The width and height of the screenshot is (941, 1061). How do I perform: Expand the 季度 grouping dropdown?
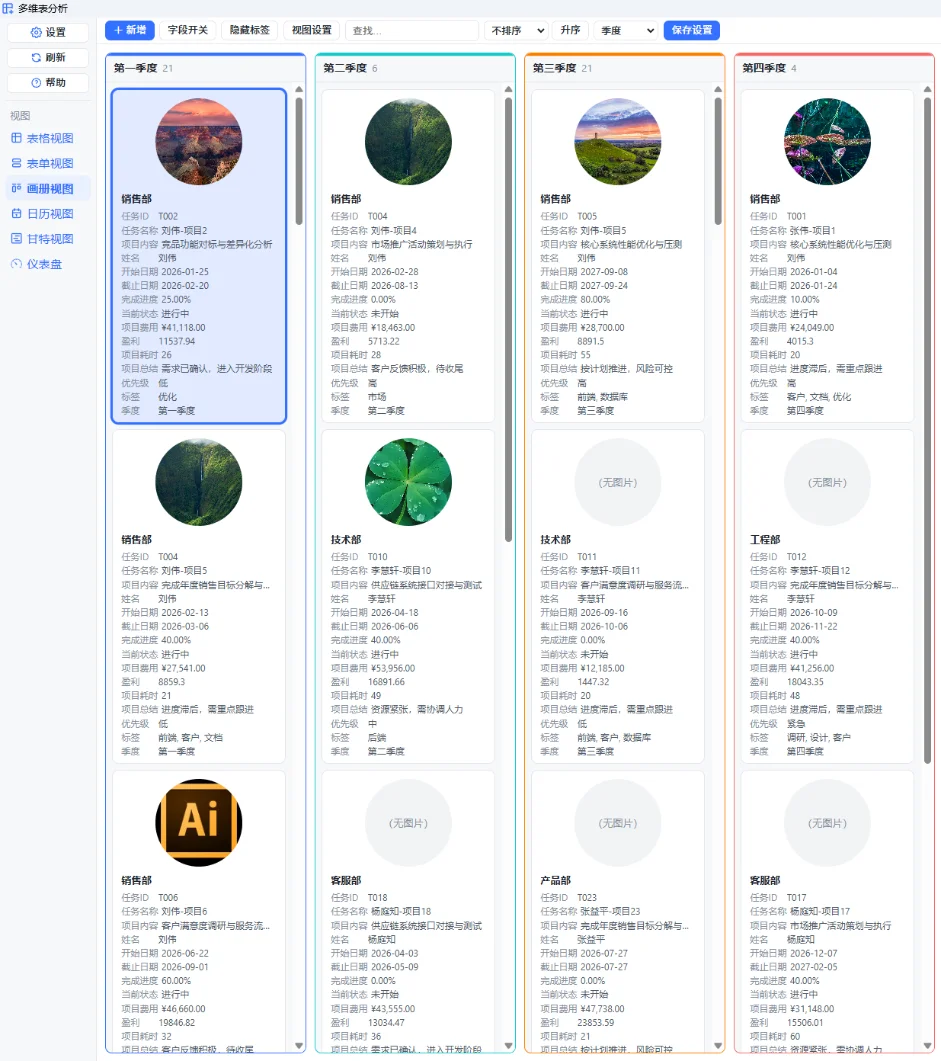coord(626,30)
